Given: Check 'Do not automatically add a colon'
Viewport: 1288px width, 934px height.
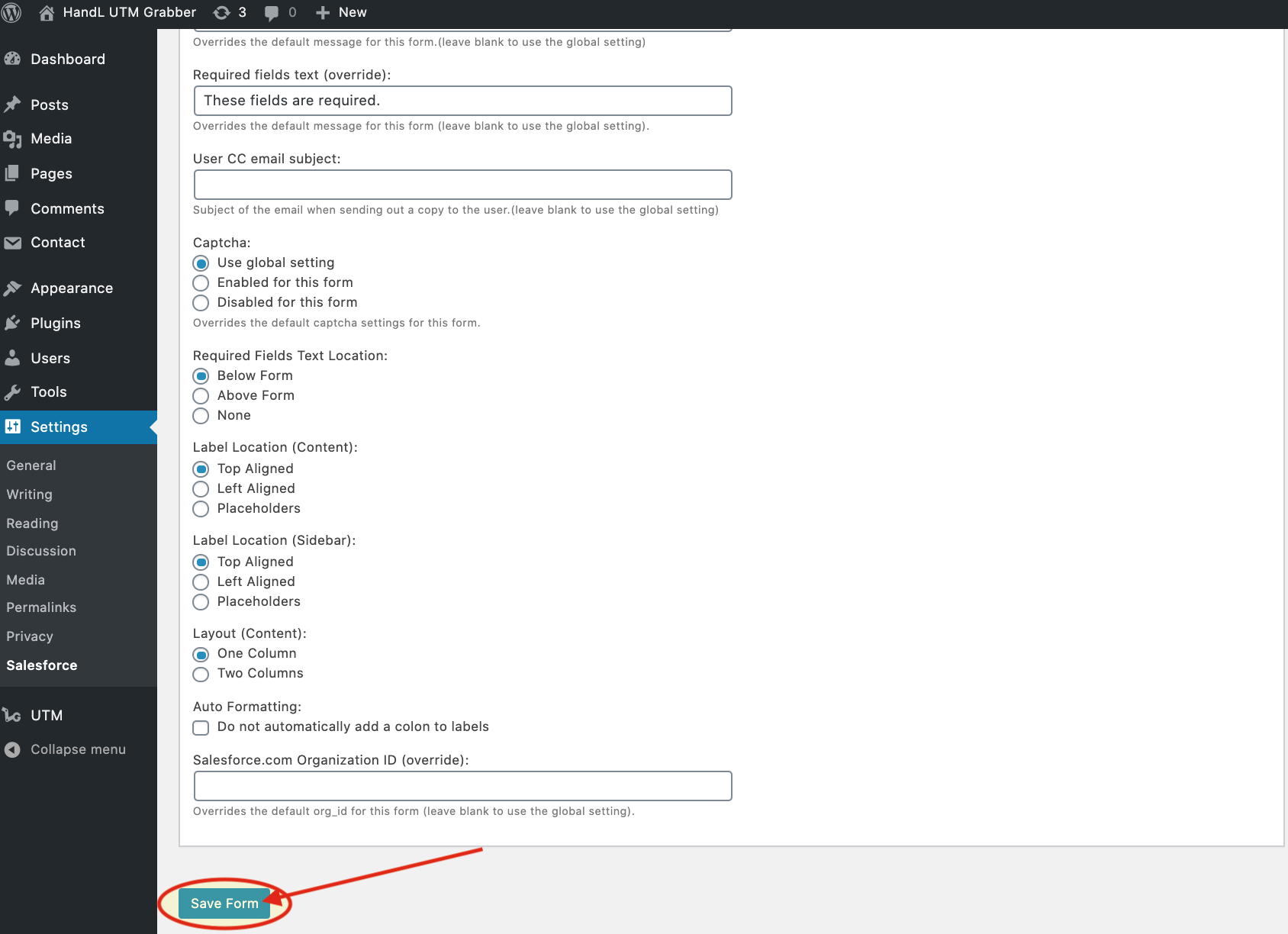Looking at the screenshot, I should [201, 727].
